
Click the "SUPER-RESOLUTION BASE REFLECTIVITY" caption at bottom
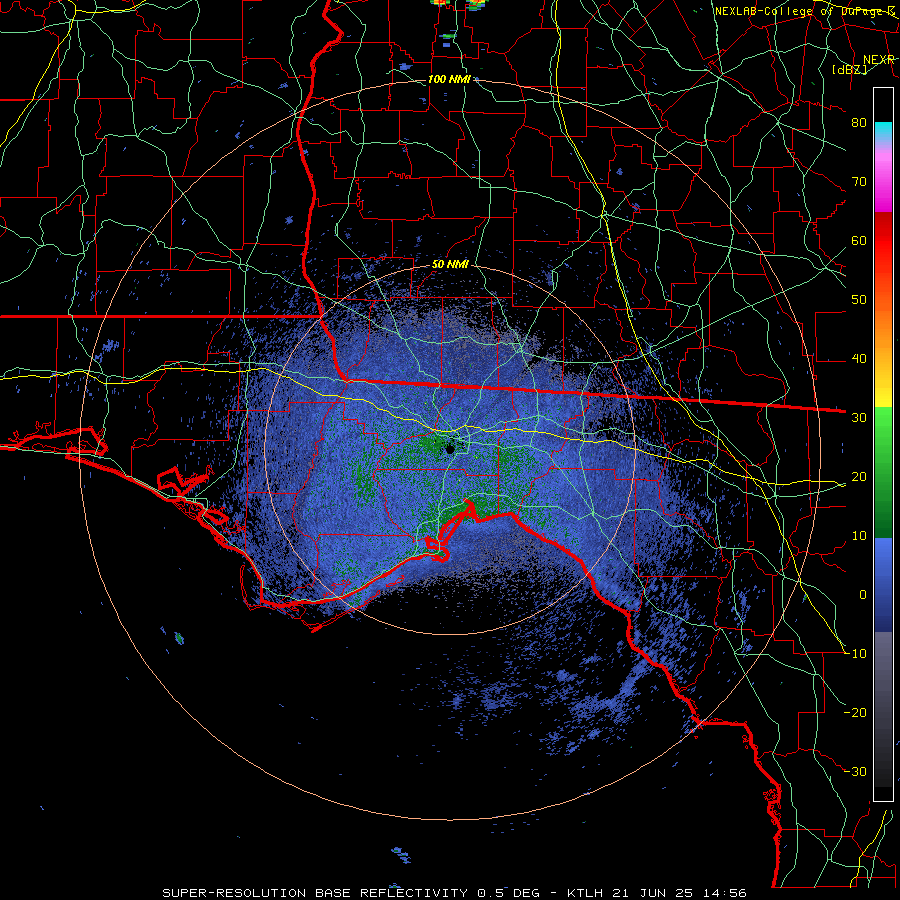(315, 893)
